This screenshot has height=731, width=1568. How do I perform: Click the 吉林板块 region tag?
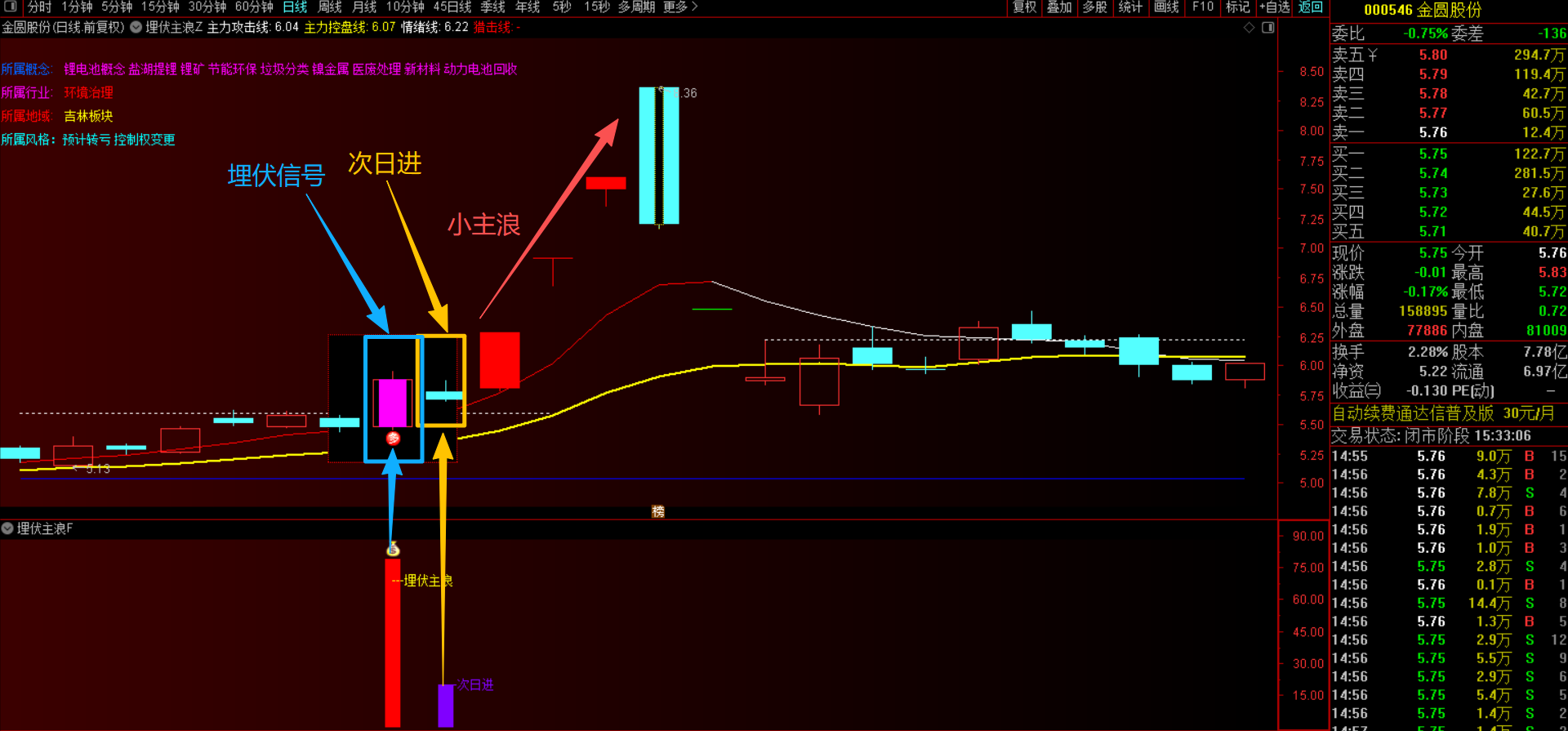(x=88, y=116)
